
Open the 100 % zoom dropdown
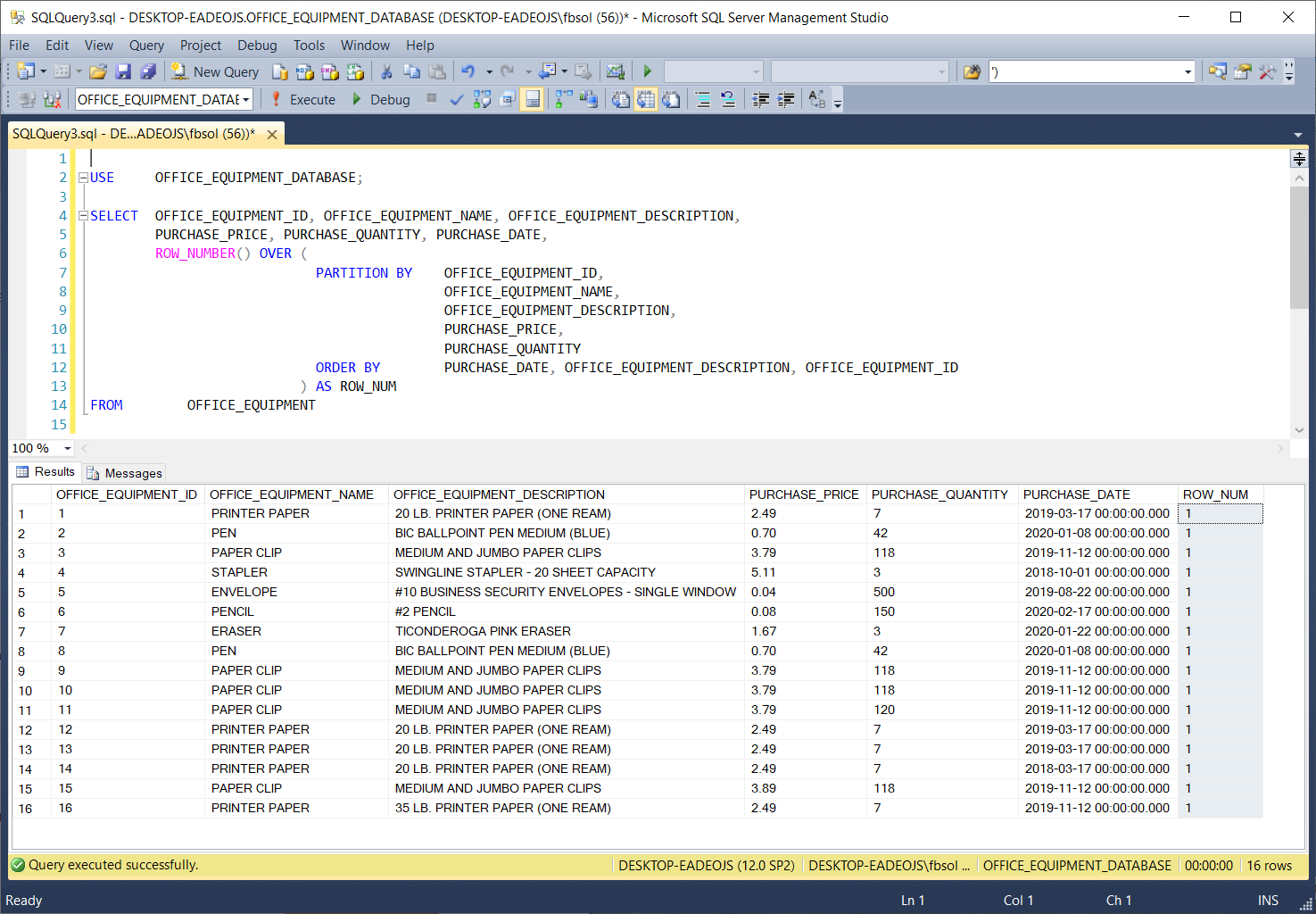(x=67, y=448)
